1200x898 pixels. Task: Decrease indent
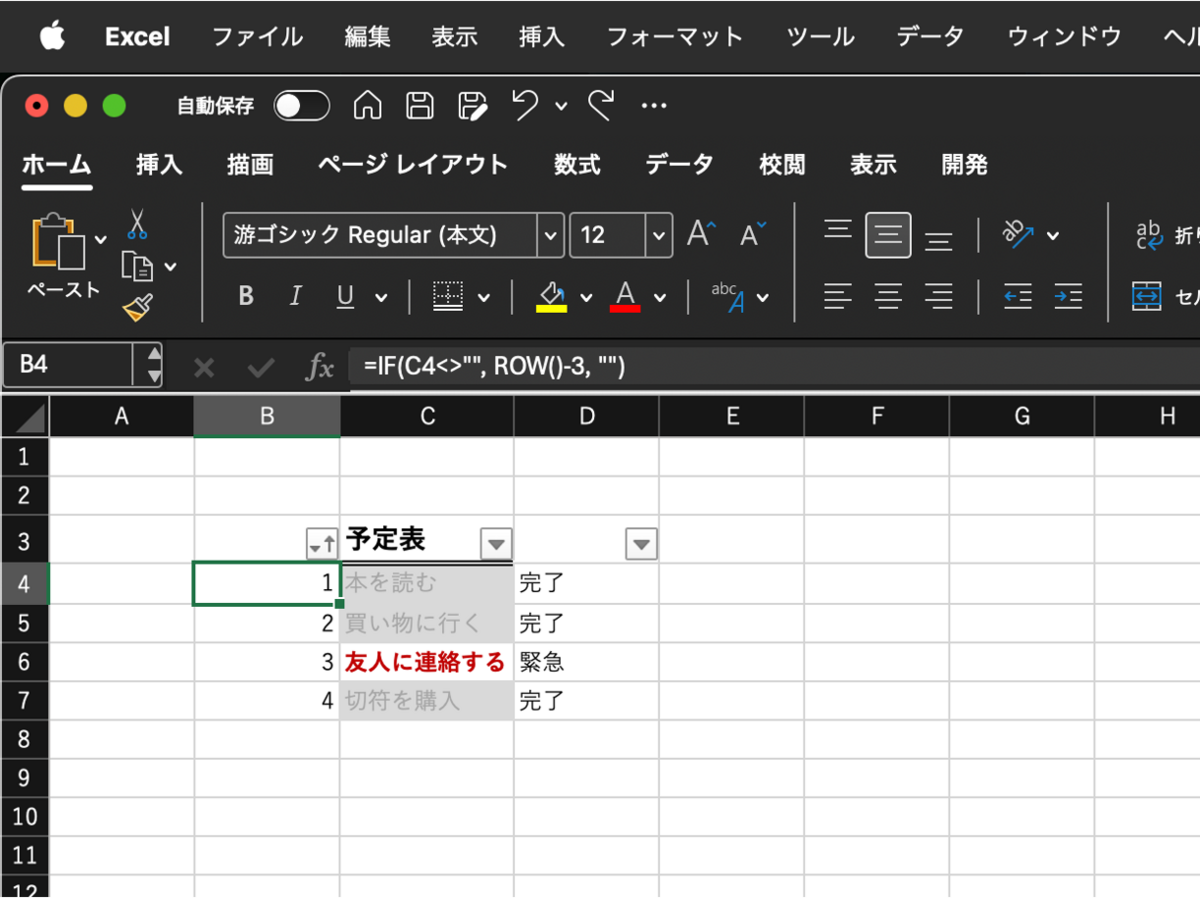1018,296
